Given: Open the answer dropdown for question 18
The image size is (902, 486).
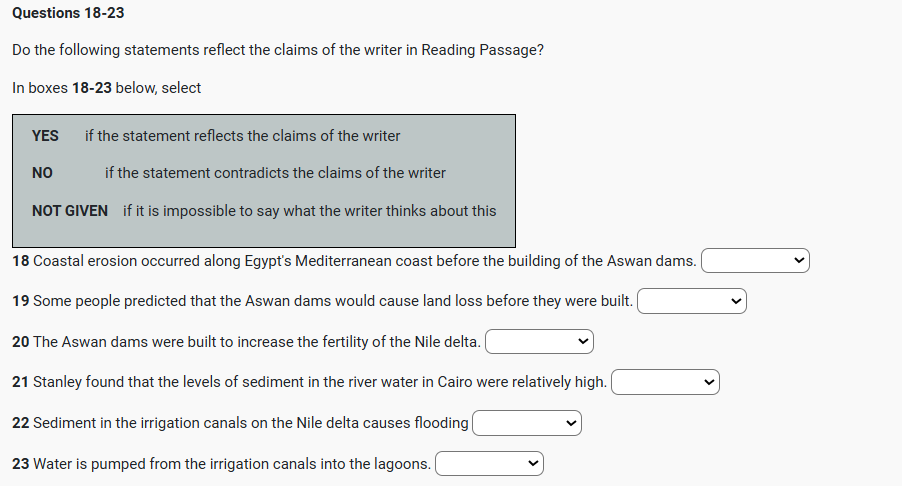Looking at the screenshot, I should point(755,261).
